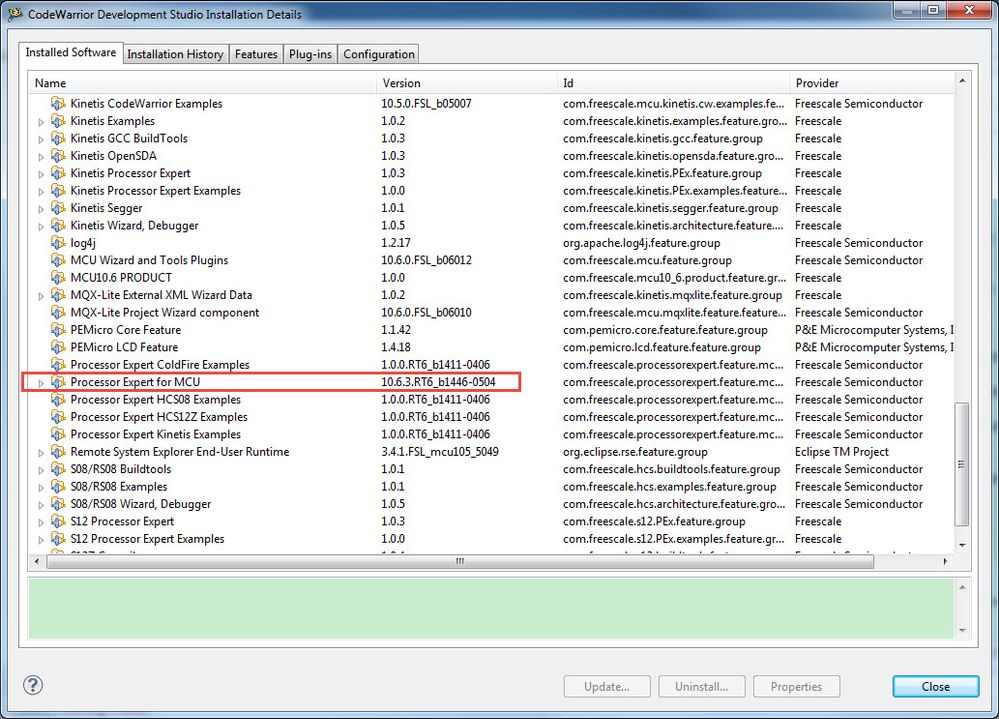Select the id com.pemicro.core.feature.feature.group
Image resolution: width=999 pixels, height=719 pixels.
tap(665, 330)
